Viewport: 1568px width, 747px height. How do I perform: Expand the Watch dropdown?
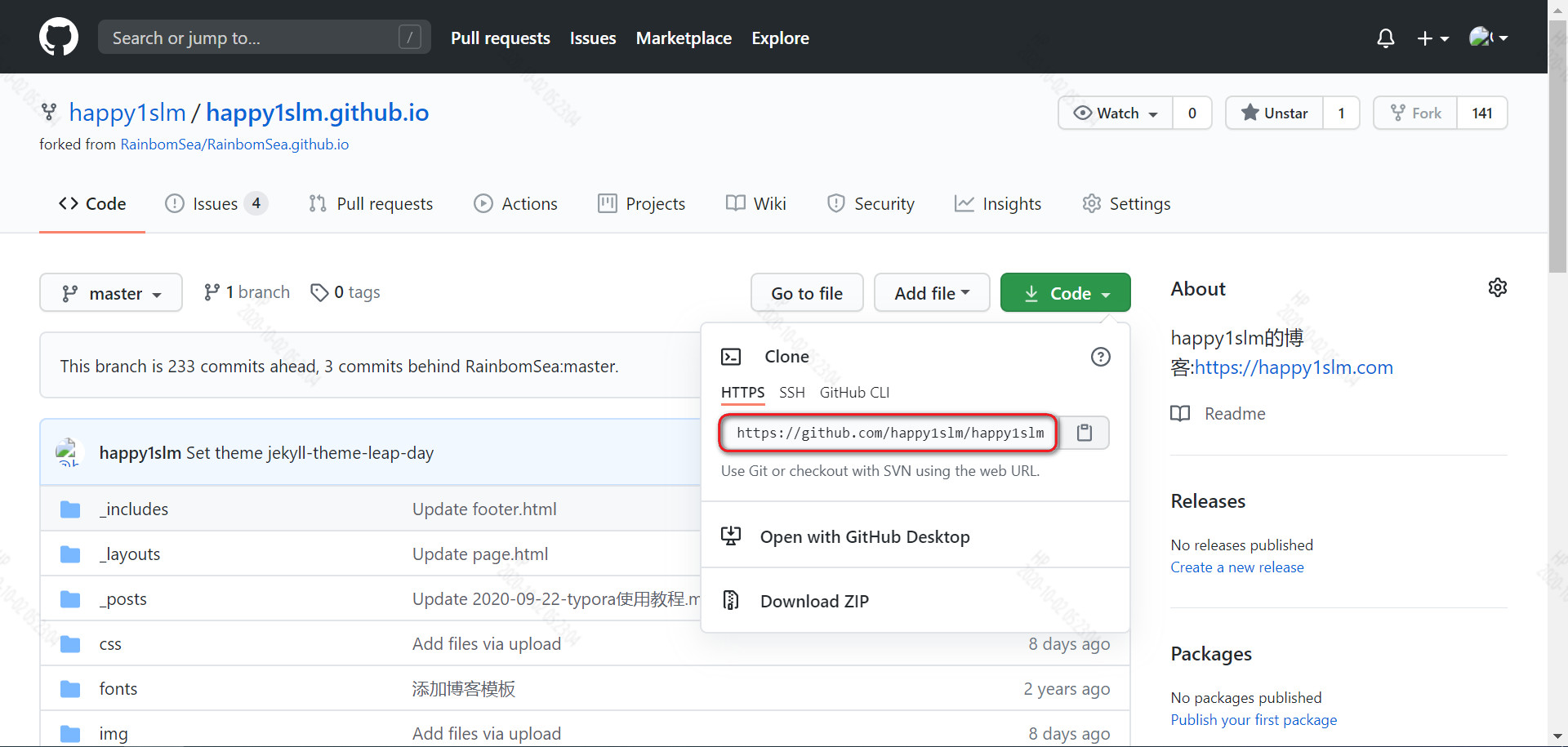pos(1116,113)
